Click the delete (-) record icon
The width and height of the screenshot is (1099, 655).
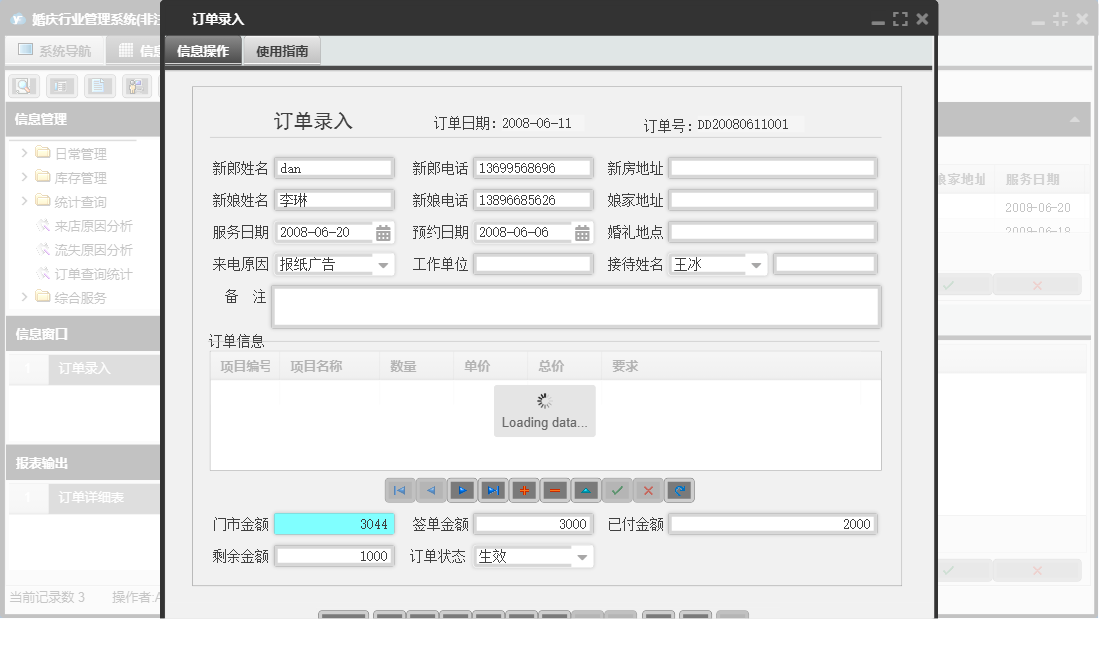(556, 490)
